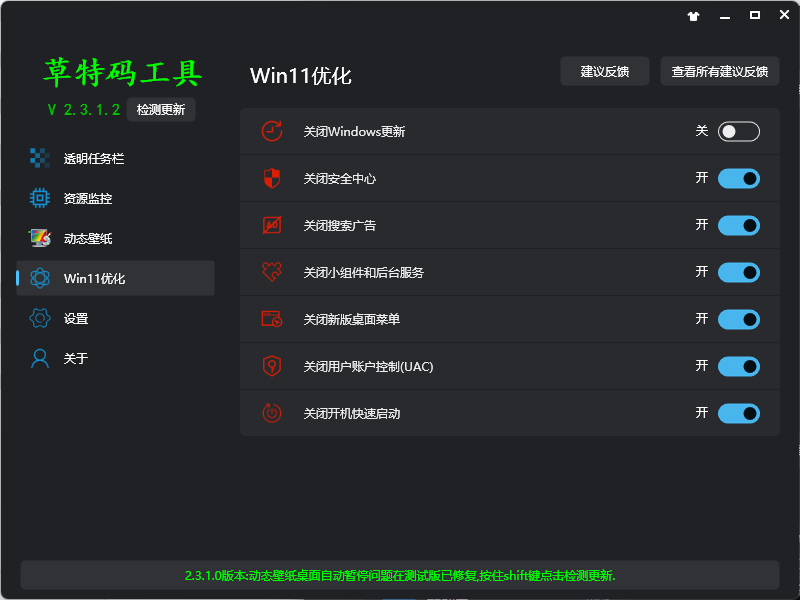Open 查看所有建议反馈 button

(719, 71)
